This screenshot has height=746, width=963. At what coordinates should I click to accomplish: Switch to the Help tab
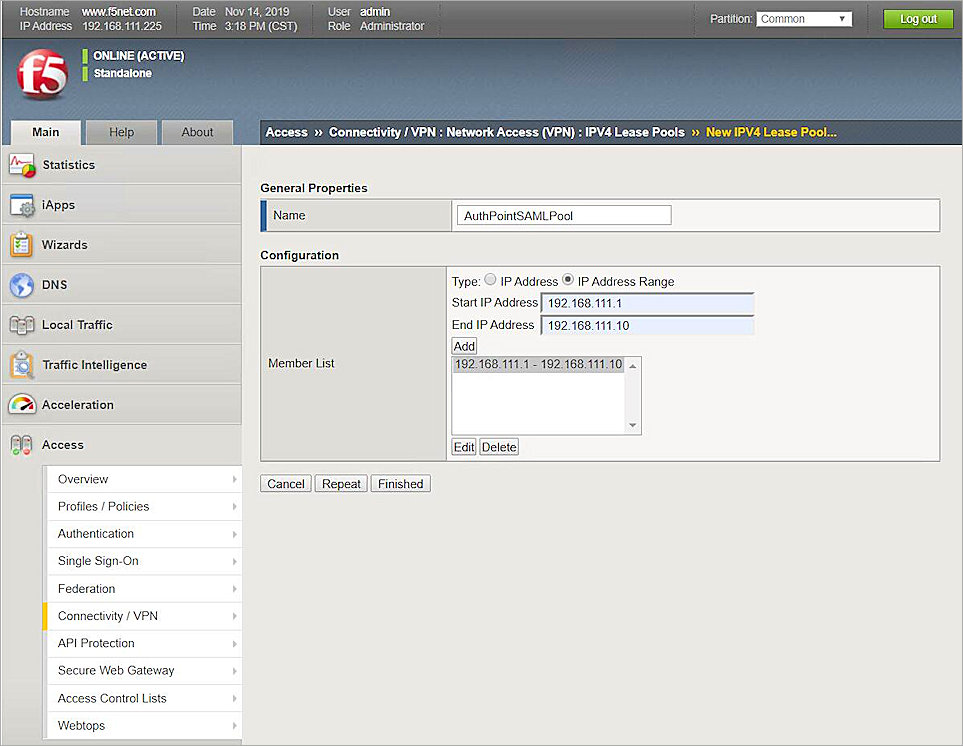(120, 131)
